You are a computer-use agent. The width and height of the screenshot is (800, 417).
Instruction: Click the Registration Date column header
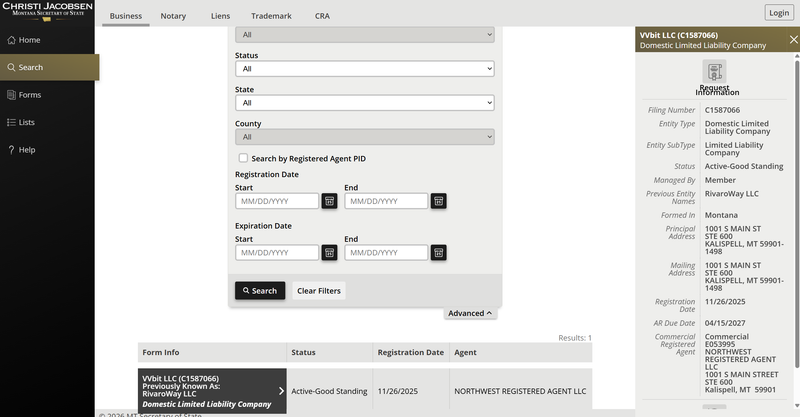point(411,352)
